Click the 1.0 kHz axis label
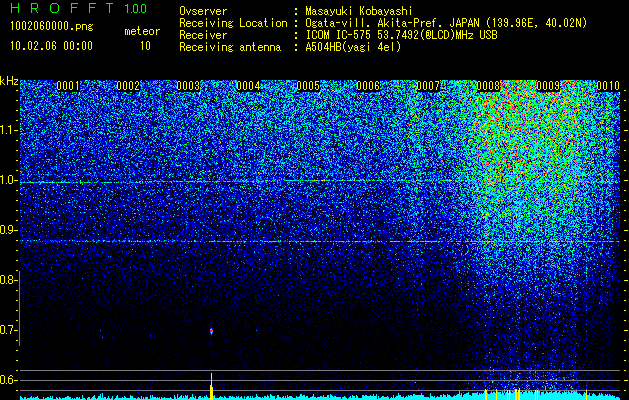Image resolution: width=629 pixels, height=400 pixels. [7, 180]
